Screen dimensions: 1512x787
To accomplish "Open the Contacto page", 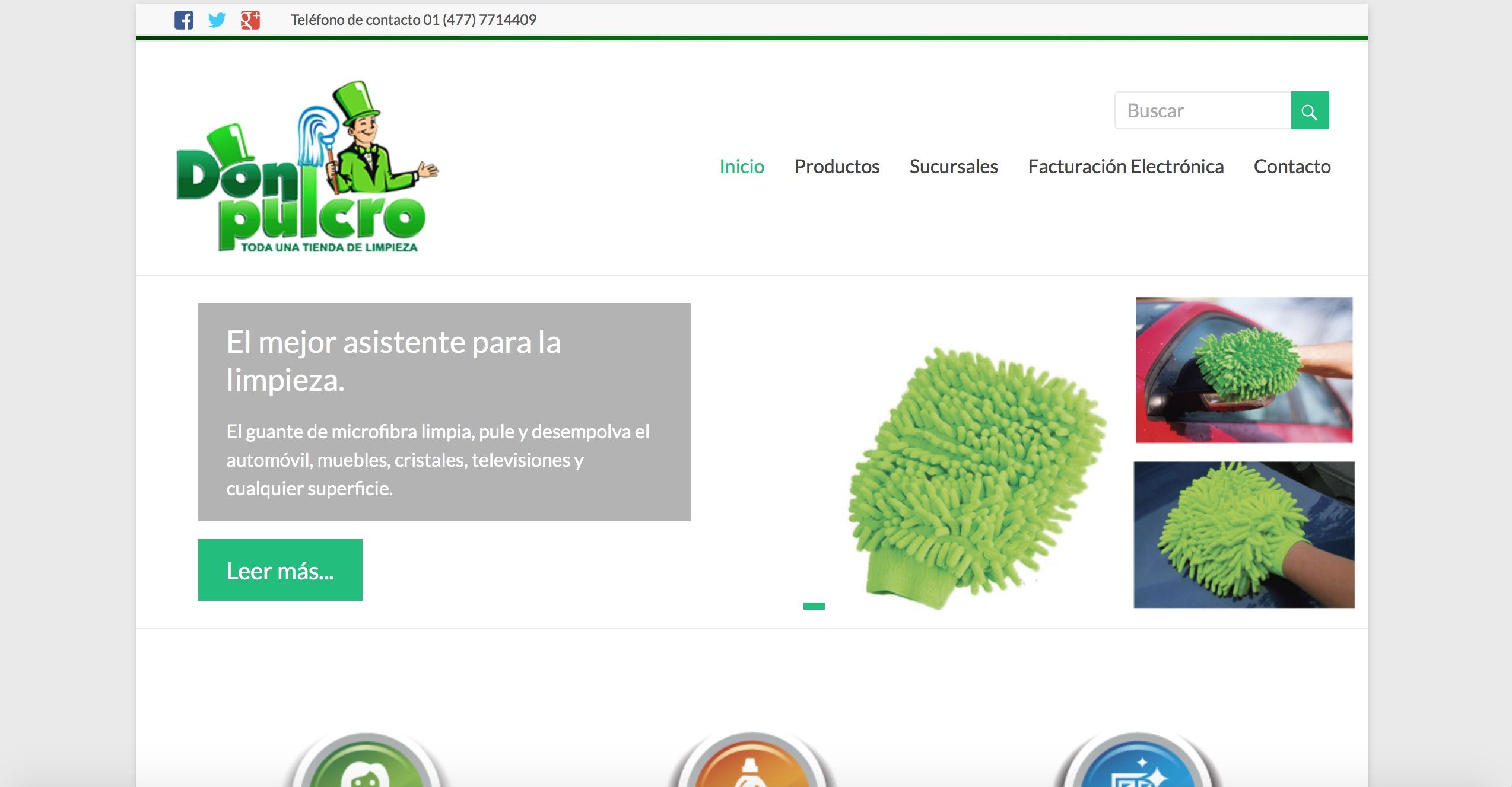I will [1291, 167].
